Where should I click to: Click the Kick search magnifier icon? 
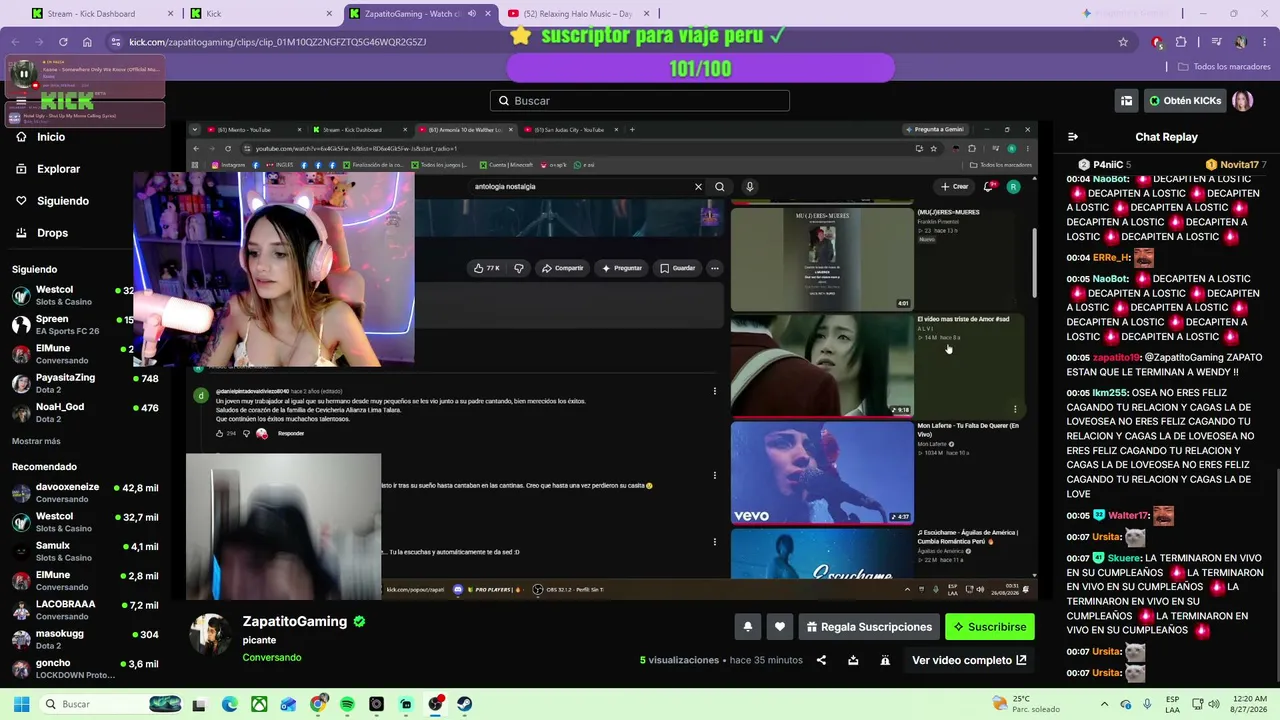pos(503,101)
